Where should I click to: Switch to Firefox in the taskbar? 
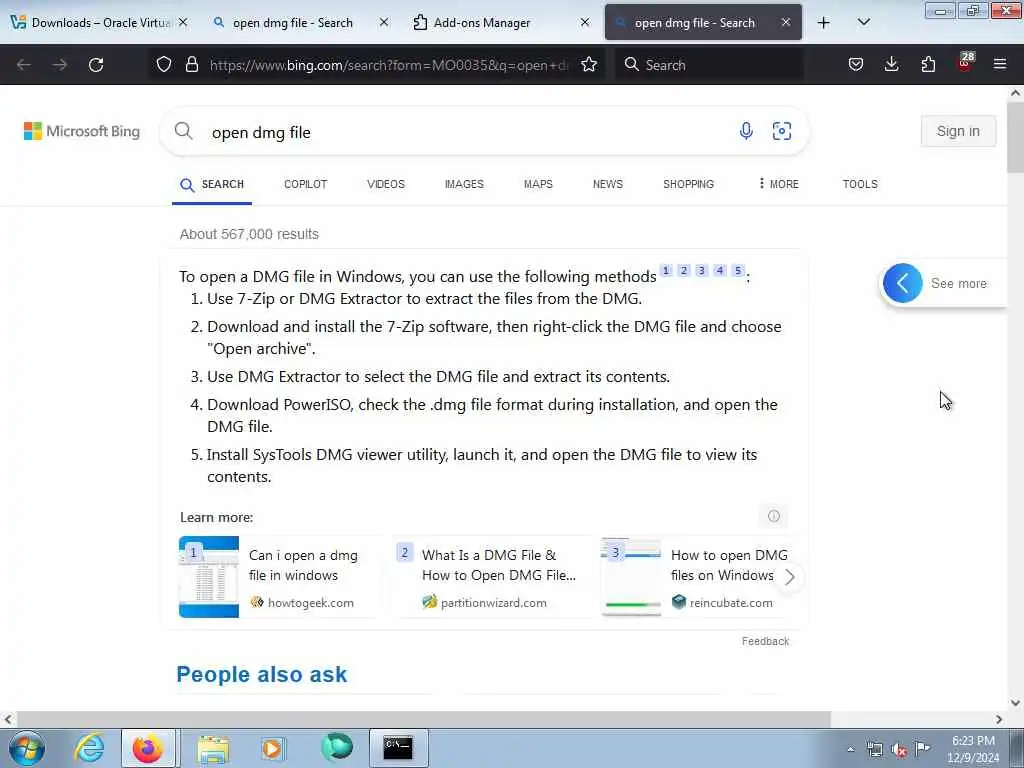pos(148,748)
